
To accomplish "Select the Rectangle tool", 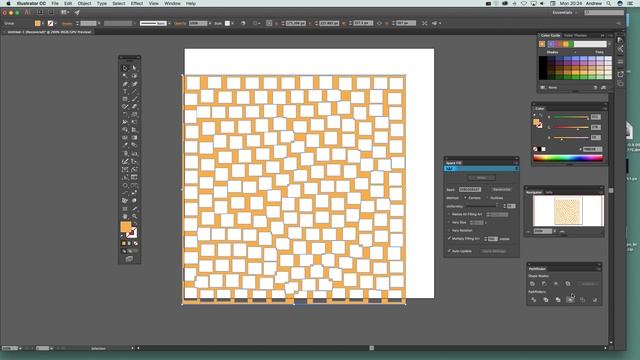I will tap(125, 99).
